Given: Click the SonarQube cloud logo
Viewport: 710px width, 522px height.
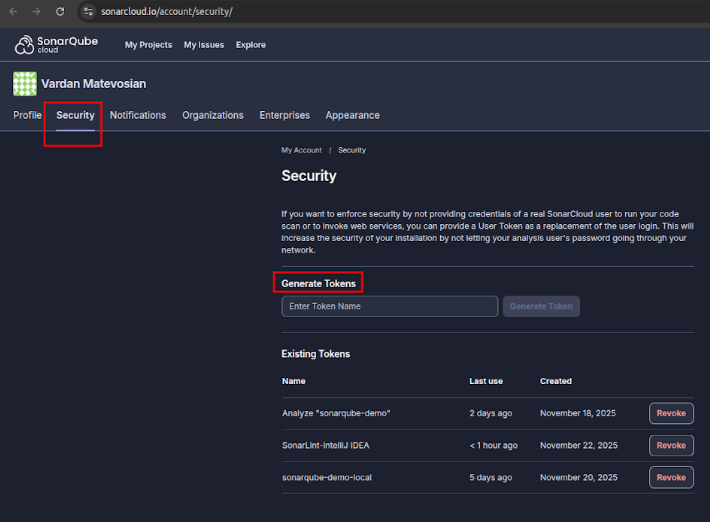Looking at the screenshot, I should pos(56,44).
